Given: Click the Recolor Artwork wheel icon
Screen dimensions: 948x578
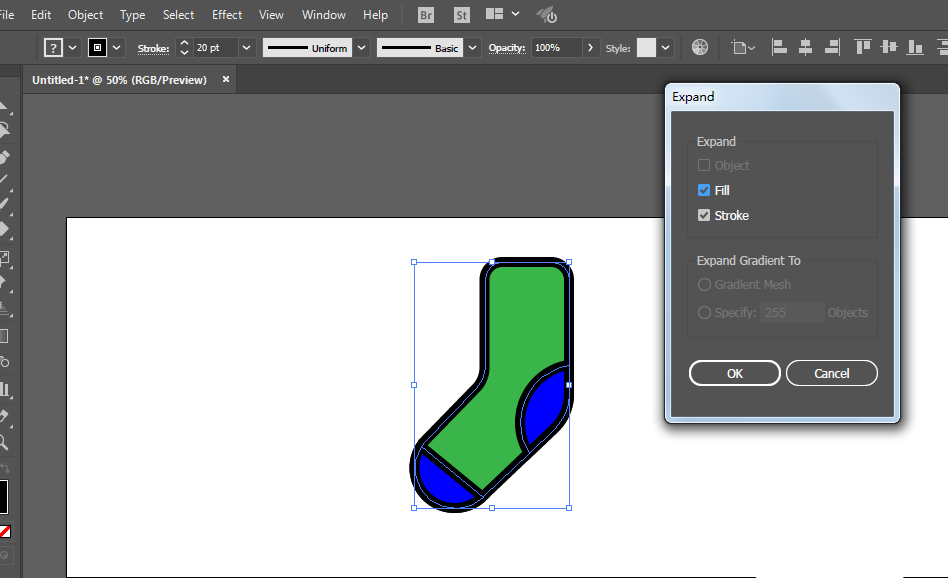Looking at the screenshot, I should point(700,47).
